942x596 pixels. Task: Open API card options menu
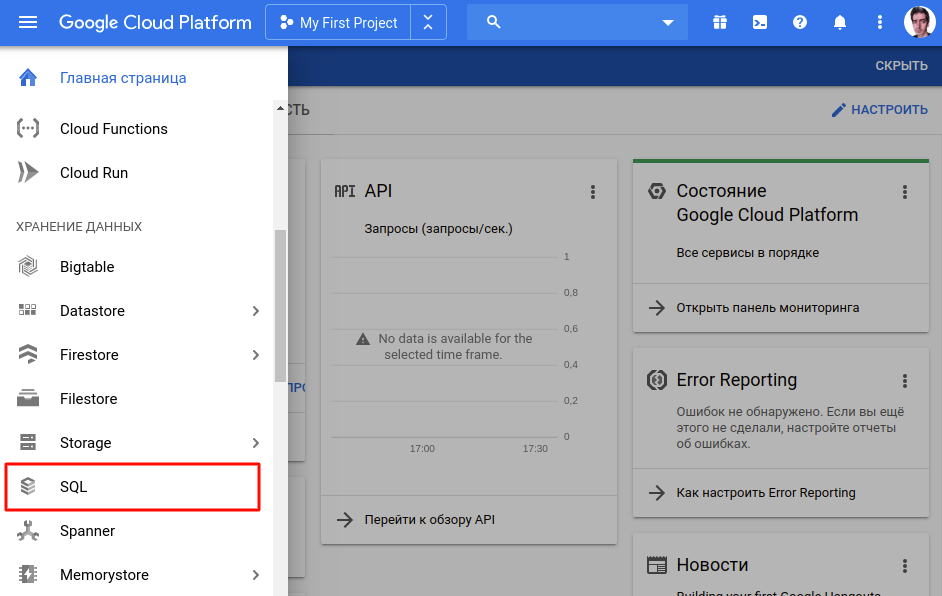[x=593, y=192]
